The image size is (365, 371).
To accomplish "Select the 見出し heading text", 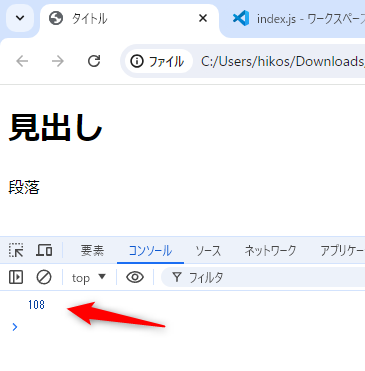I will (55, 128).
